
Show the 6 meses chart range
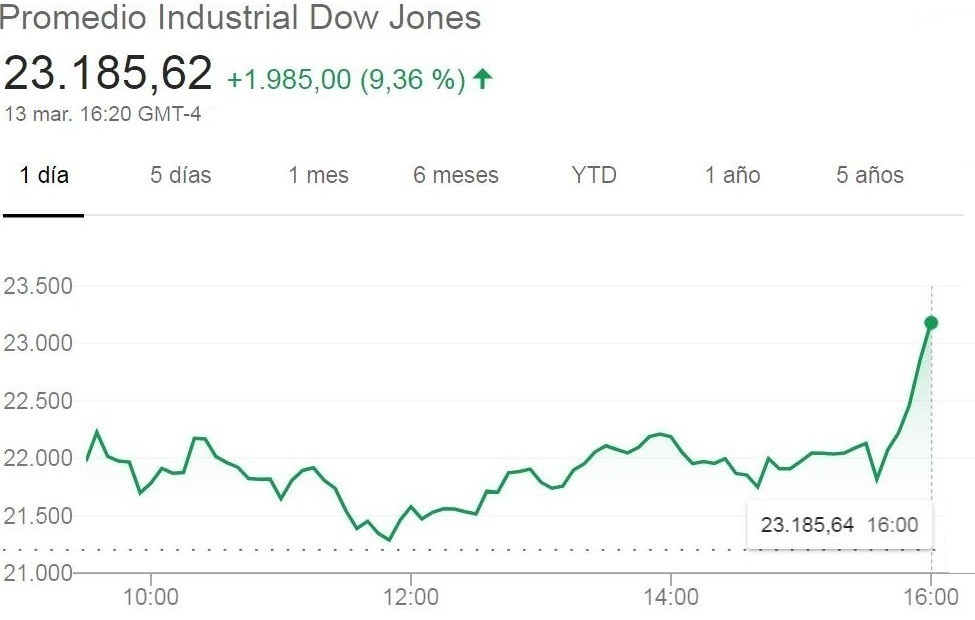[x=456, y=176]
